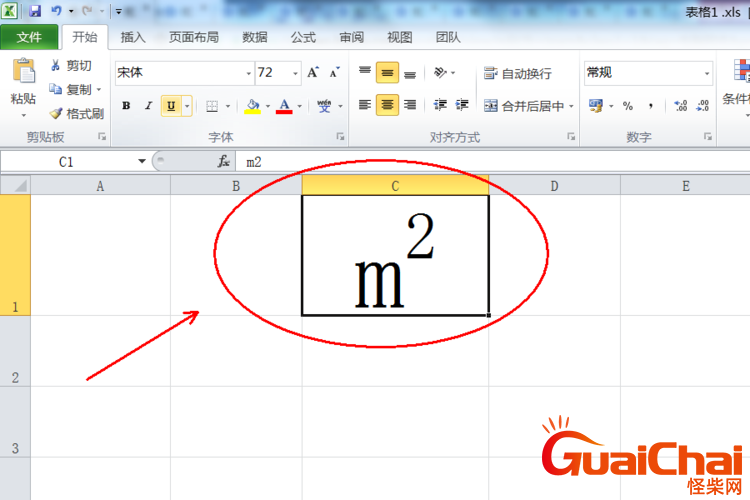Screen dimensions: 750x500
Task: Click the 合并后居中 merge and center button
Action: point(523,105)
